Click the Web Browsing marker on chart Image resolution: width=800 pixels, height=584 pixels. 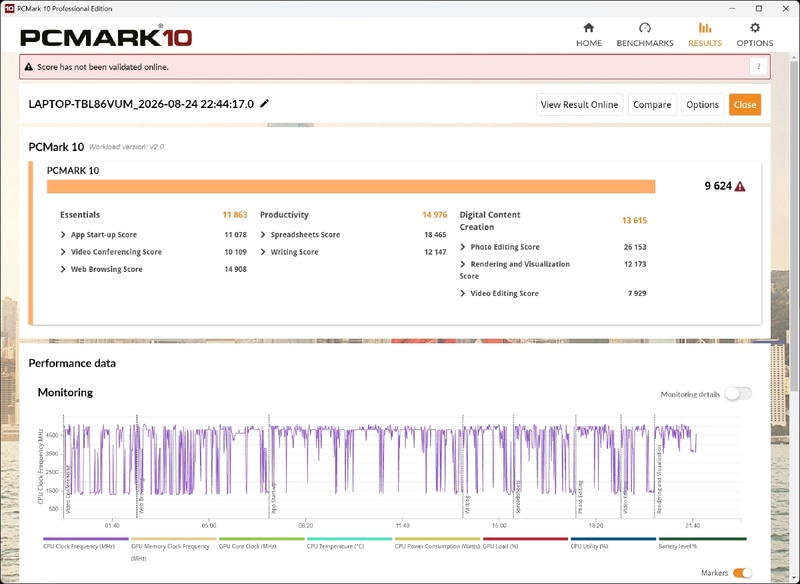(x=141, y=496)
